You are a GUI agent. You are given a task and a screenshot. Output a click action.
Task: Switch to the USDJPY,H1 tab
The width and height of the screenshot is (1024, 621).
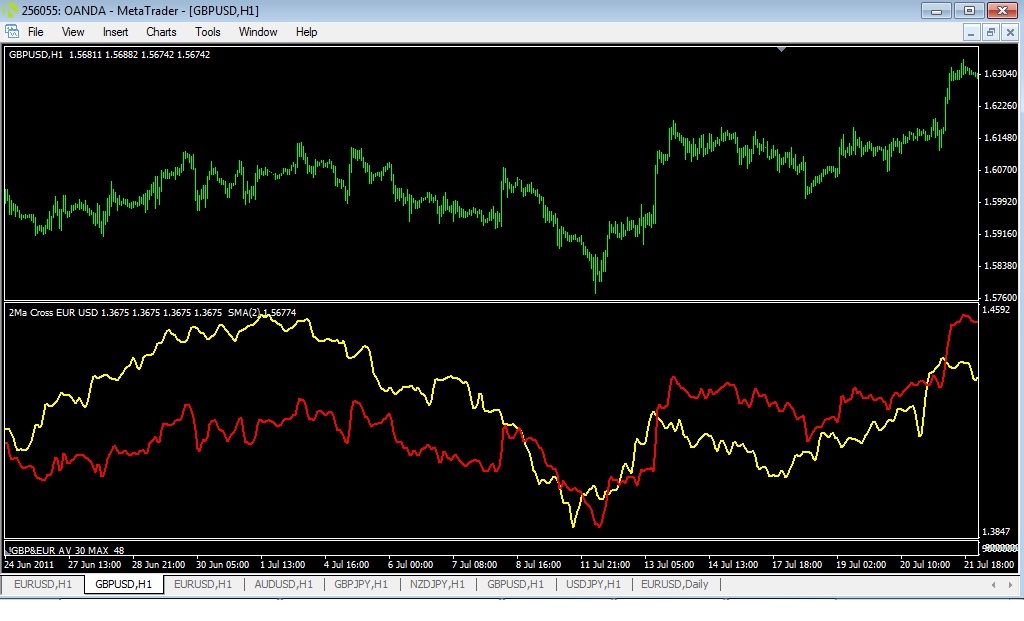(x=594, y=584)
